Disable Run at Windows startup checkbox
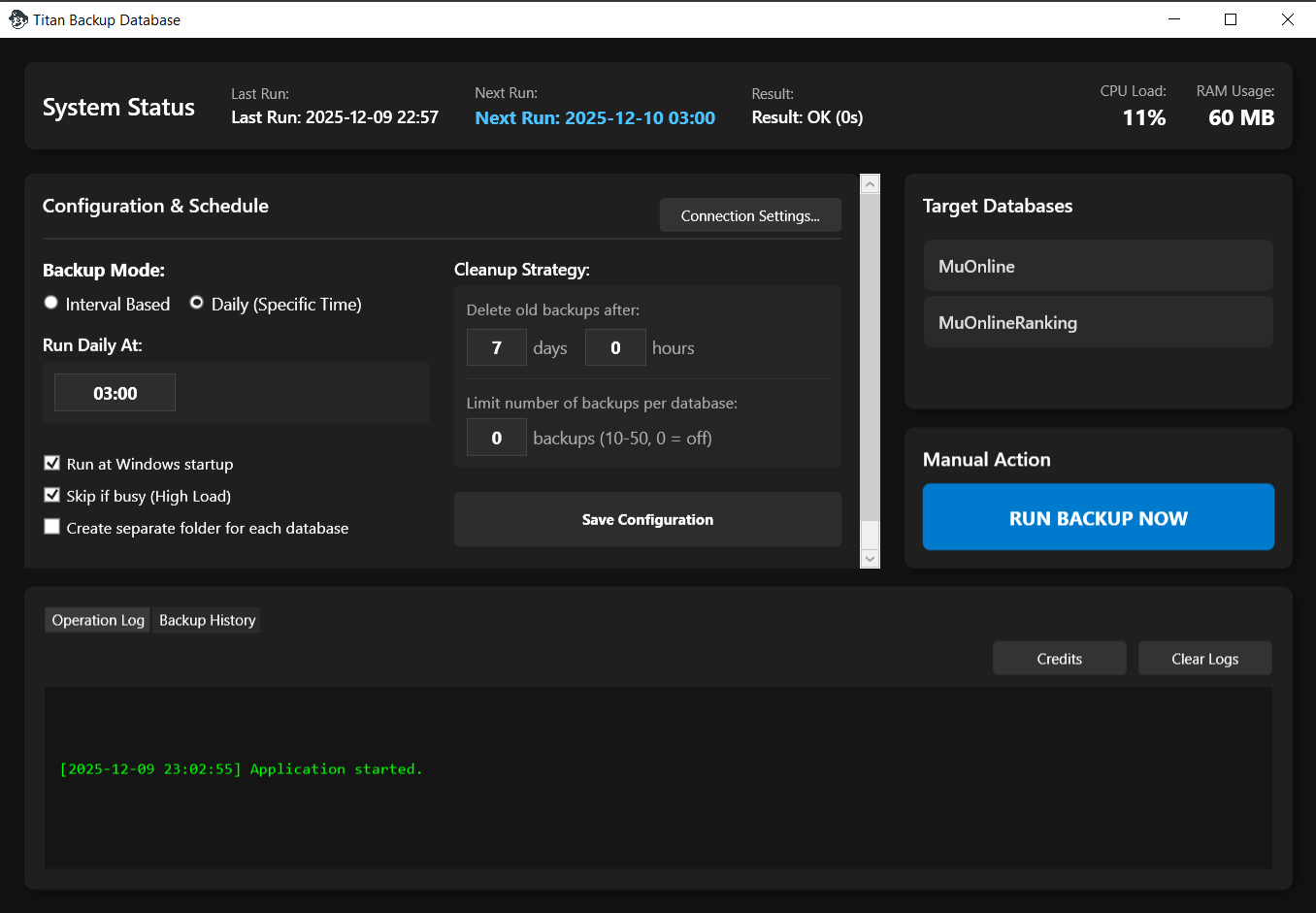This screenshot has height=913, width=1316. (52, 464)
